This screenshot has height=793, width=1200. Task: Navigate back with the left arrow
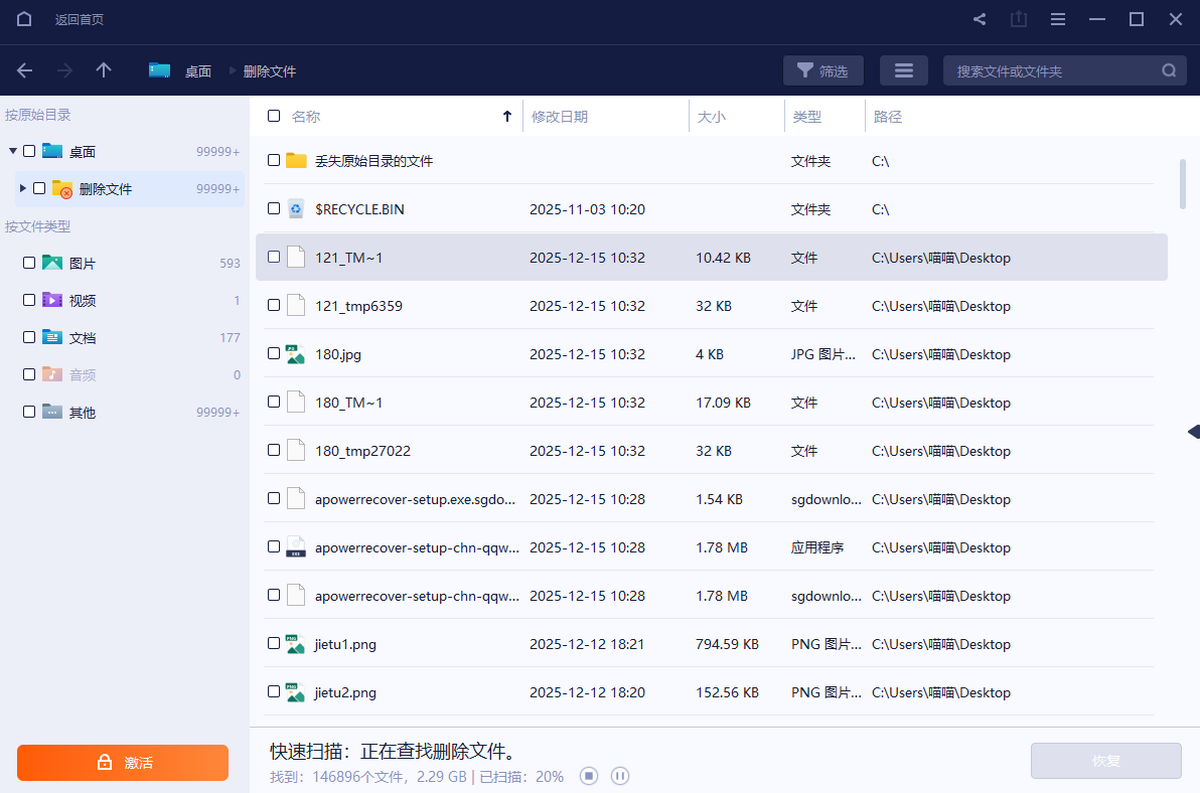(x=25, y=71)
